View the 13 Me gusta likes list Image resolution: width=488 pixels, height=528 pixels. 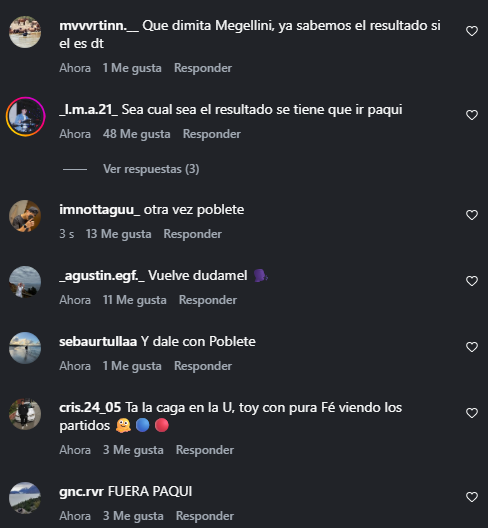[119, 234]
